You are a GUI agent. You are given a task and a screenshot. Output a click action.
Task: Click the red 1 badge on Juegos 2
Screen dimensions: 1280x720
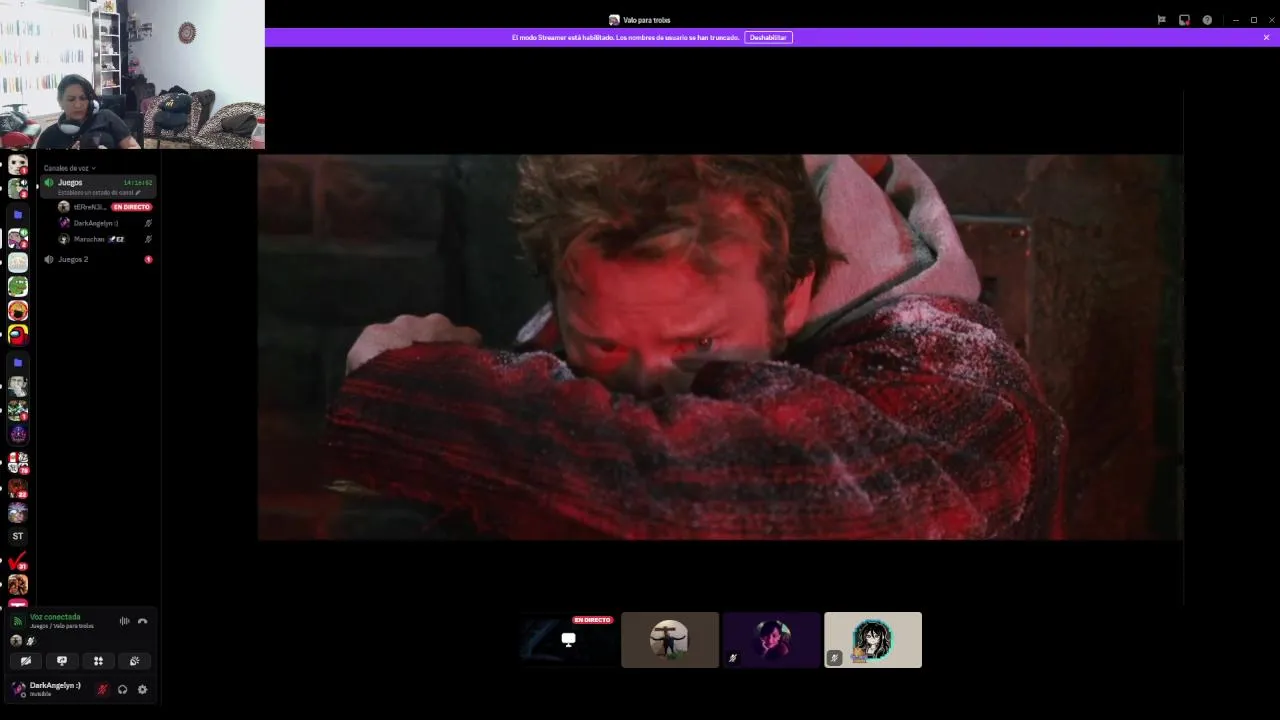(x=148, y=259)
